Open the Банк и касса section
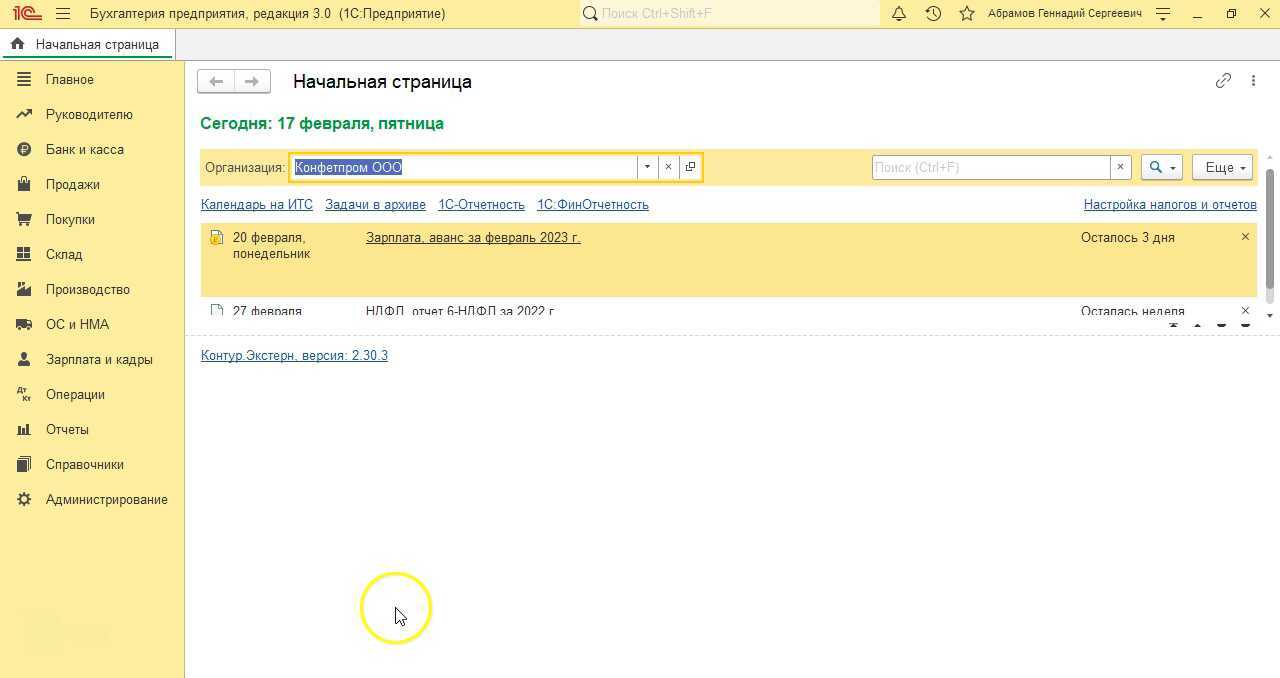The width and height of the screenshot is (1280, 678). 84,149
